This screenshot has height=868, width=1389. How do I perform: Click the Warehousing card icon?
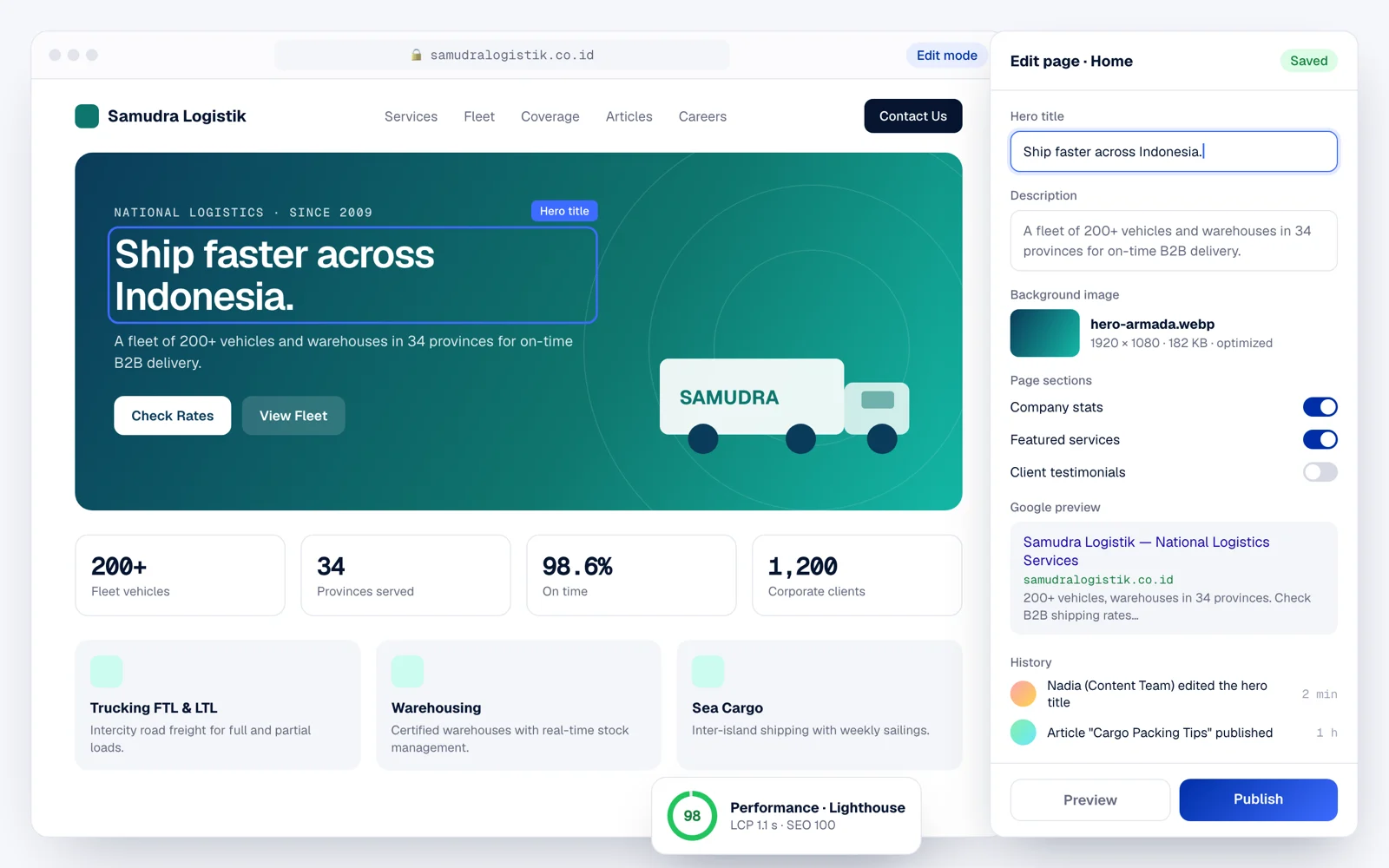[x=407, y=672]
